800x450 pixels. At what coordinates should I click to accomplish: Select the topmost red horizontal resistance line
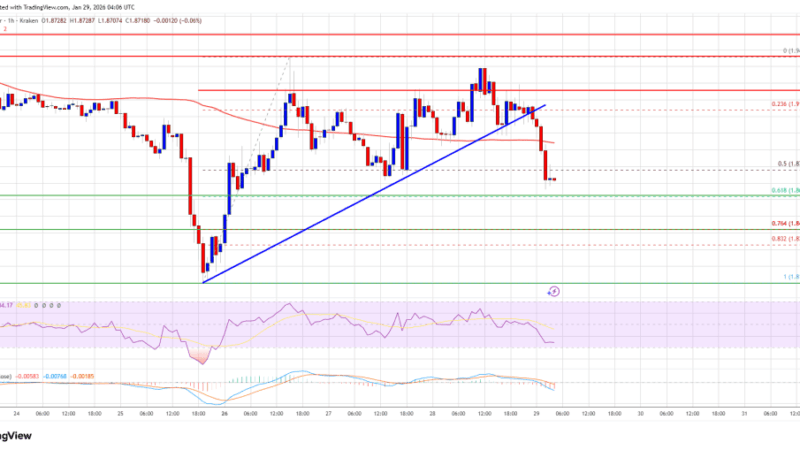click(x=400, y=33)
